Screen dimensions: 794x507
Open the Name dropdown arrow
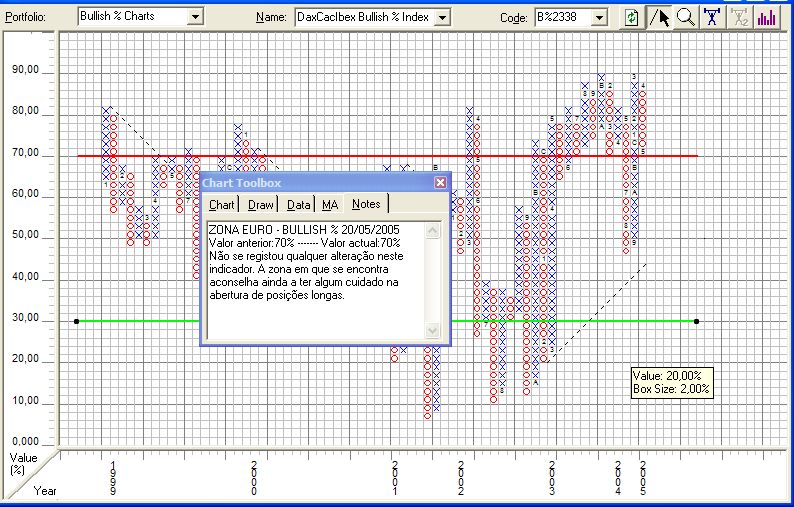pos(442,17)
